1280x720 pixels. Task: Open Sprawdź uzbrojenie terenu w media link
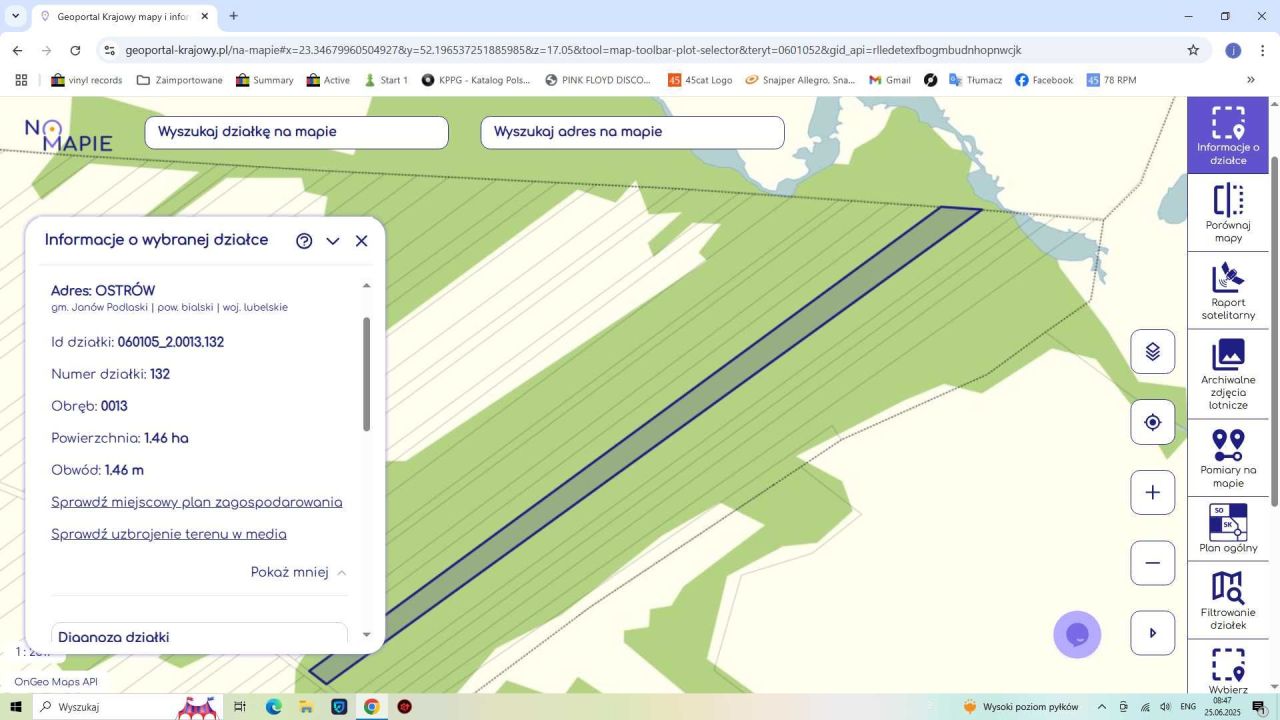(169, 535)
